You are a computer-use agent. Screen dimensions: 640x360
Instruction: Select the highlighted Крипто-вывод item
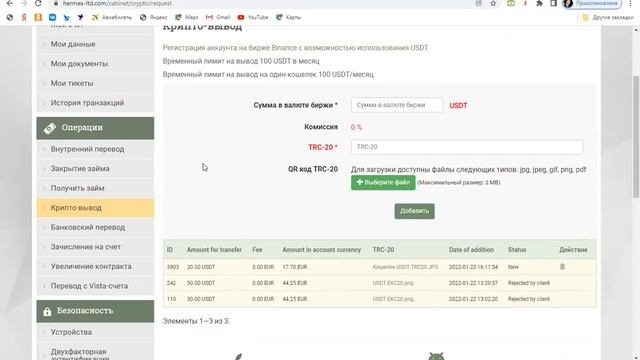click(96, 208)
